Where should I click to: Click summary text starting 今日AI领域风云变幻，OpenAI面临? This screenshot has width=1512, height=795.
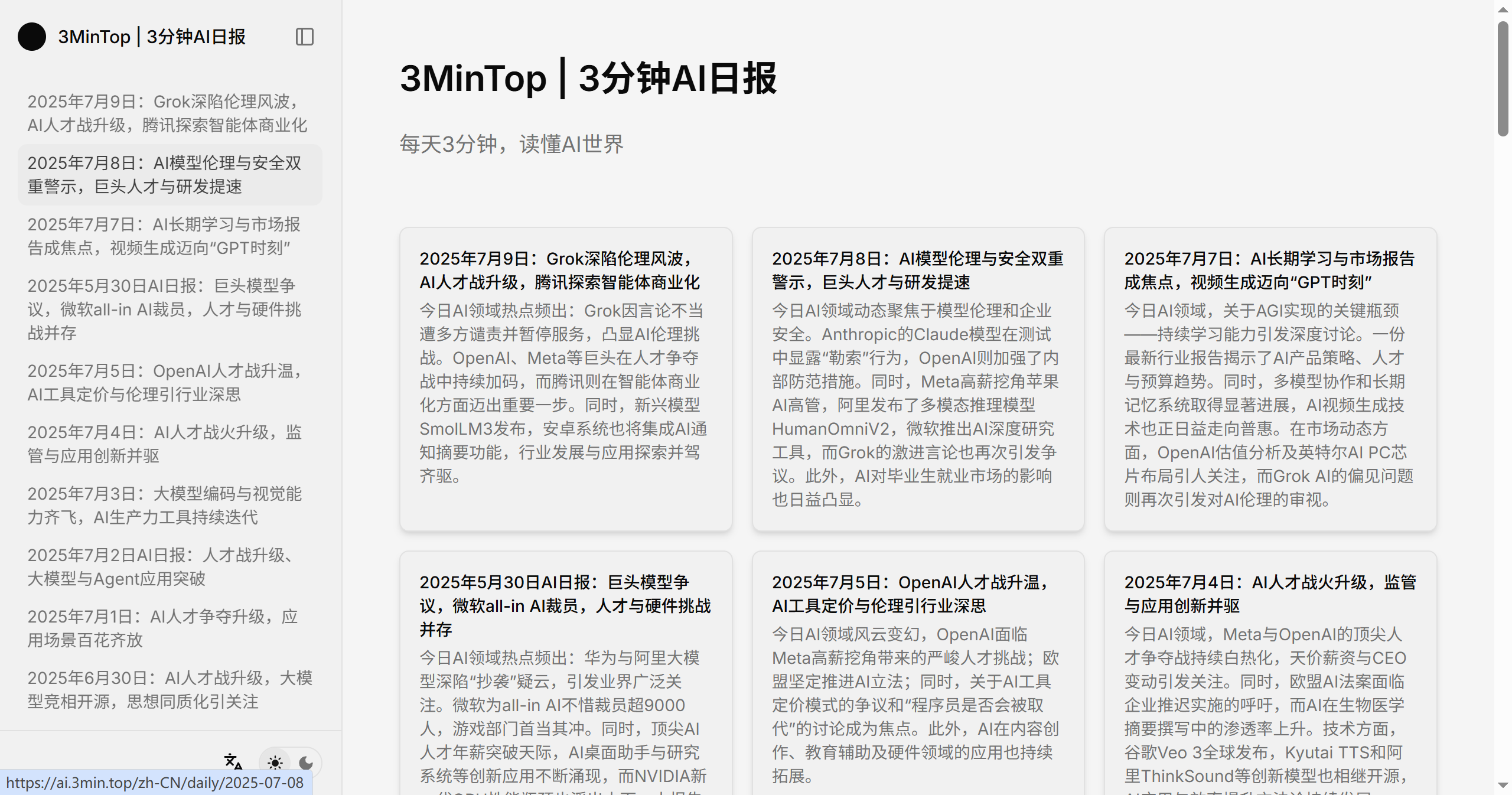pos(915,705)
